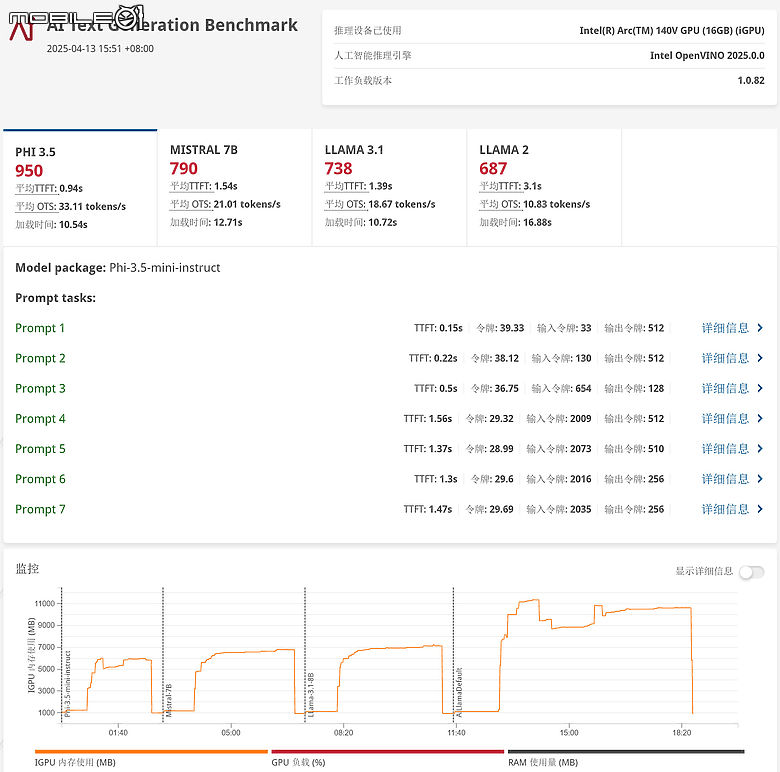Click Model package Phi-3.5-mini-instruct text

point(117,268)
